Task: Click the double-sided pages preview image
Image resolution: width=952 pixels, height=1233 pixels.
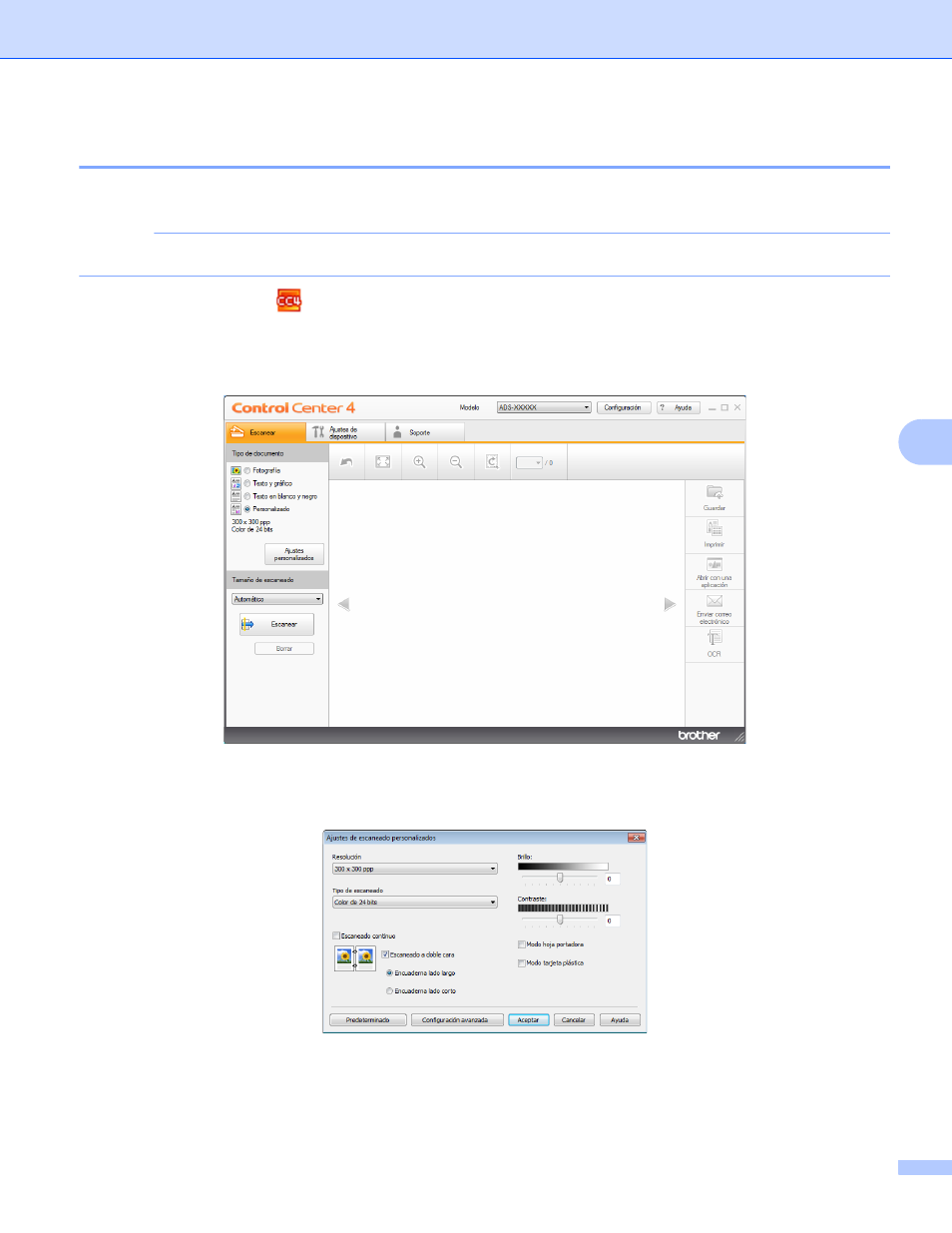Action: [x=354, y=959]
